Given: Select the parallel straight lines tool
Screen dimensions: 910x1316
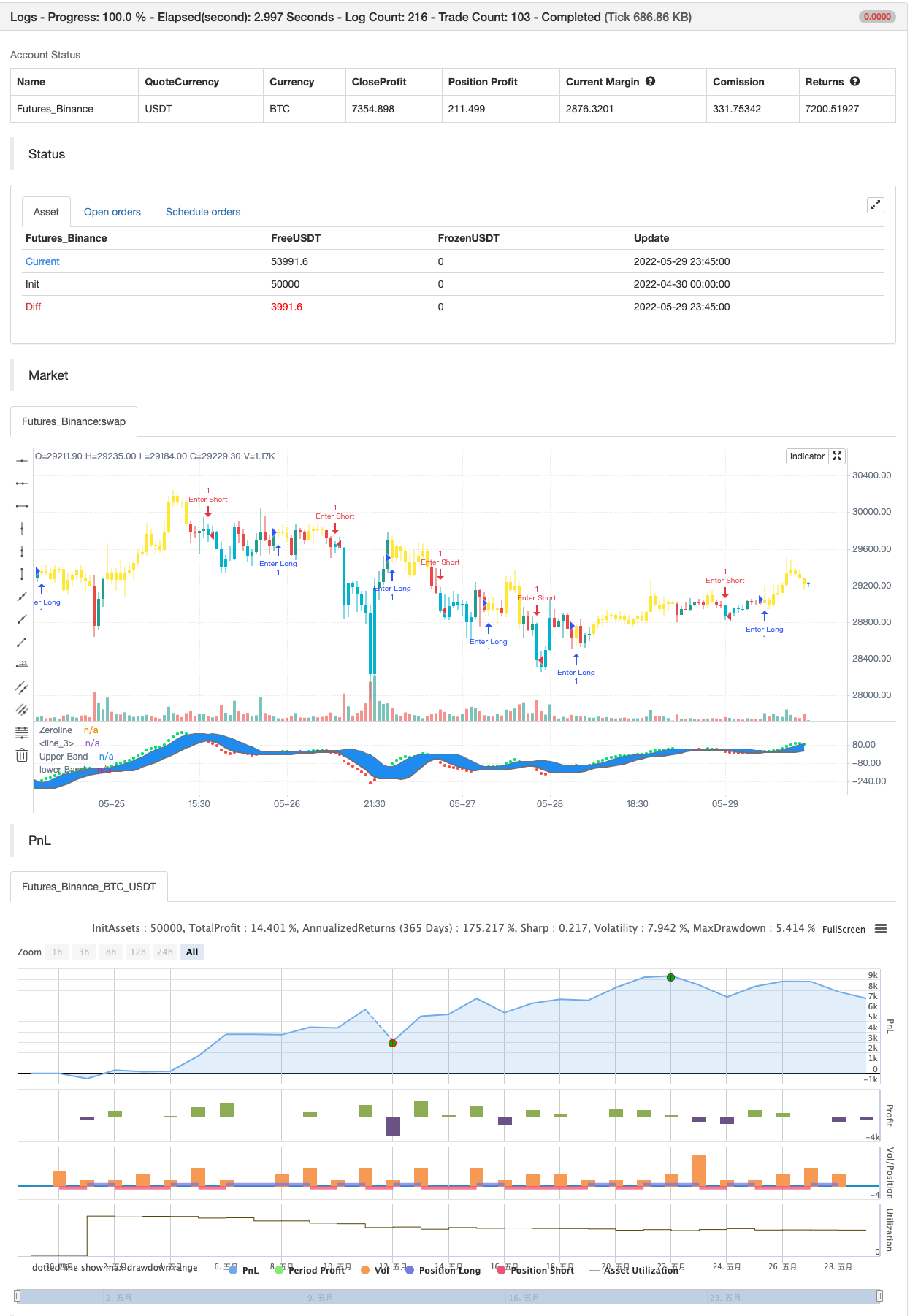Looking at the screenshot, I should (22, 709).
